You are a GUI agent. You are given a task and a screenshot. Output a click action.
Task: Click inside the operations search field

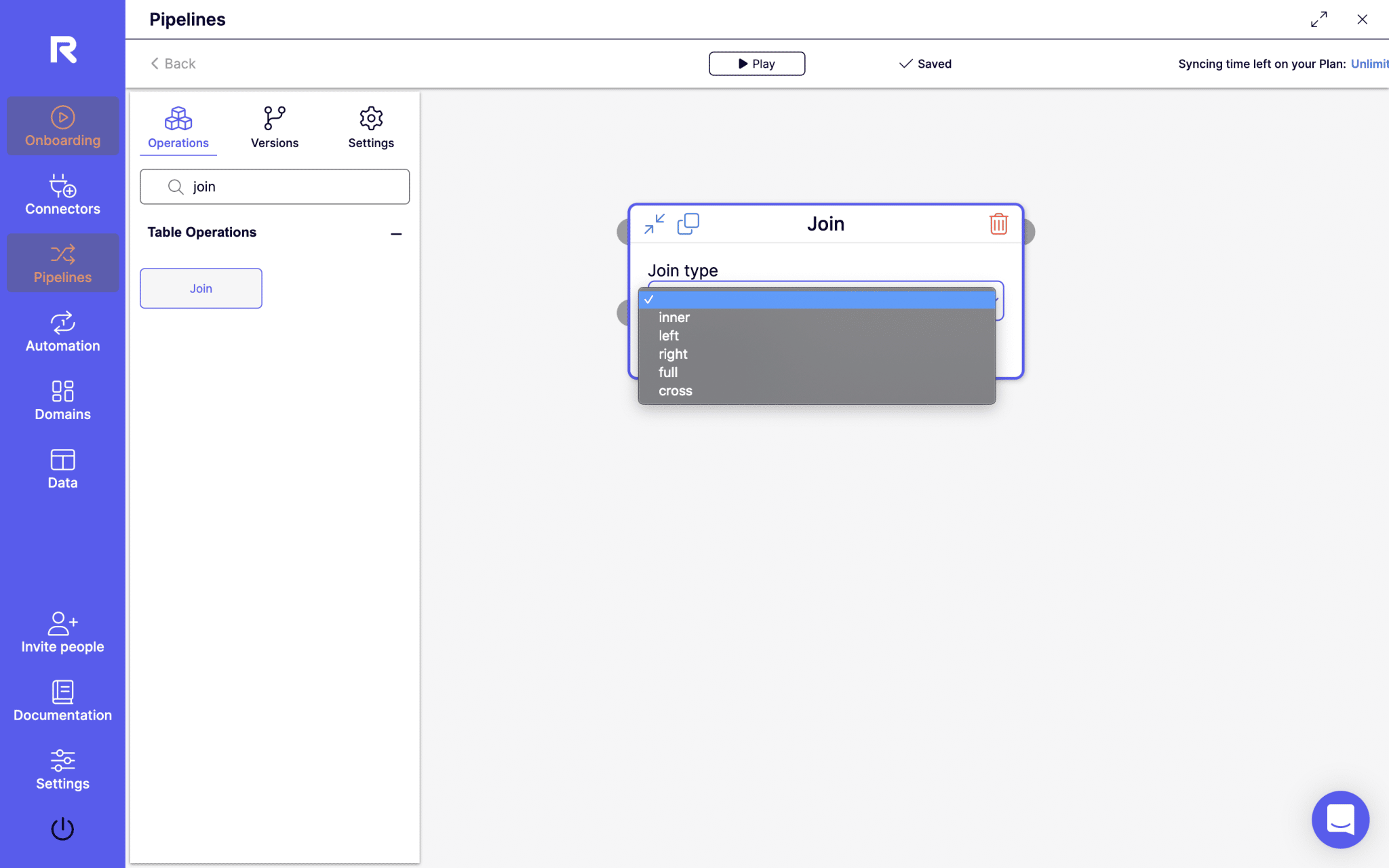click(274, 186)
